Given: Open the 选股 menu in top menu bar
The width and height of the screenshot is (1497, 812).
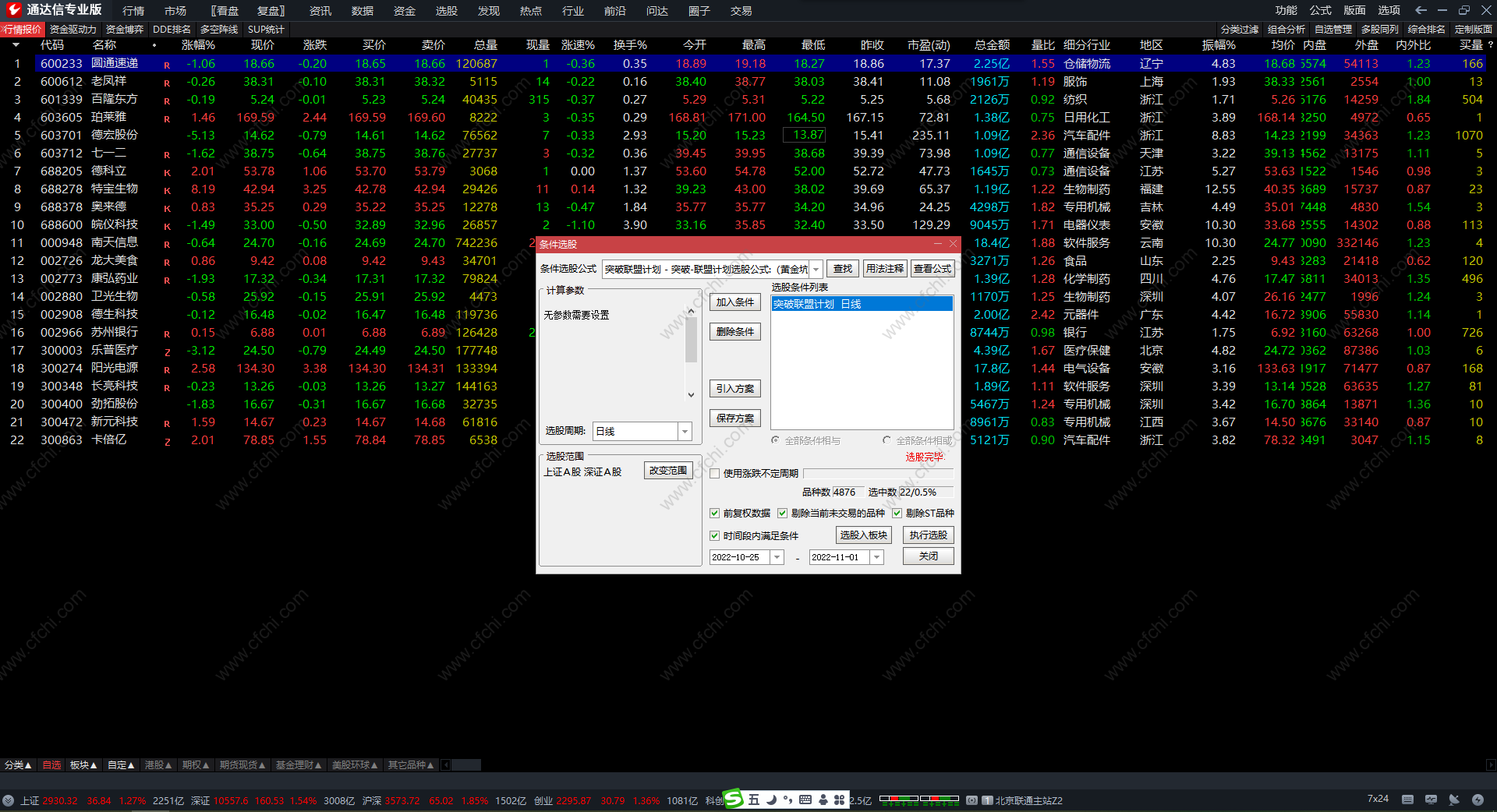Looking at the screenshot, I should (x=446, y=11).
